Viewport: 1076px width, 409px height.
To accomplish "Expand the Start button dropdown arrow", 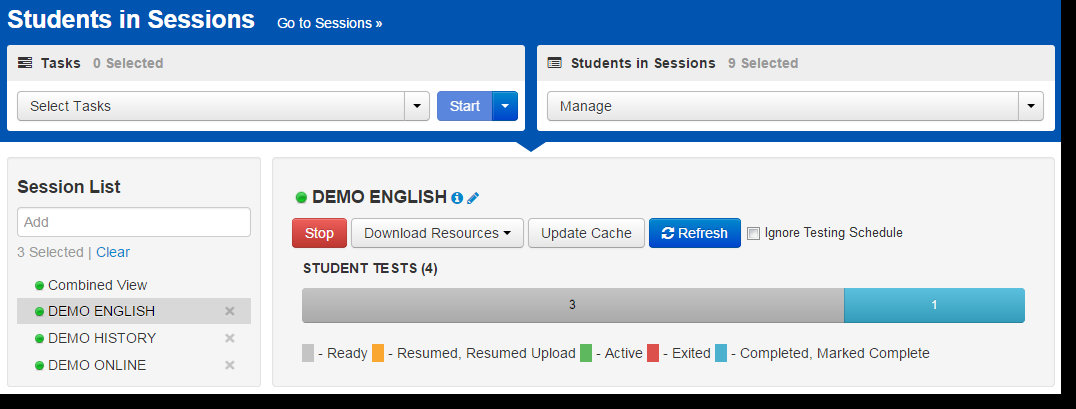I will coord(505,106).
